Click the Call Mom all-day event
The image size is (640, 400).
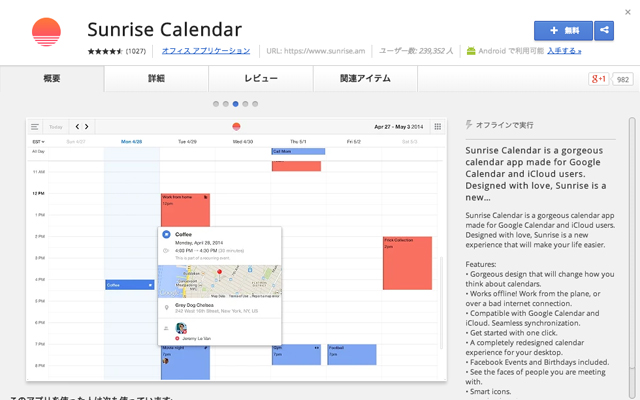(298, 151)
